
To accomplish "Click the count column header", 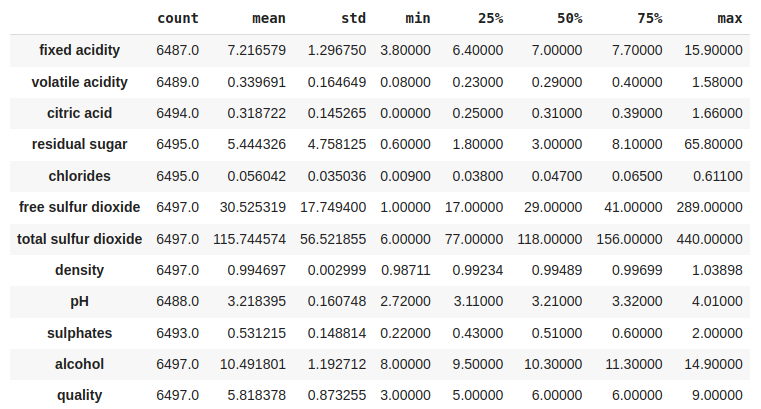I will tap(178, 18).
